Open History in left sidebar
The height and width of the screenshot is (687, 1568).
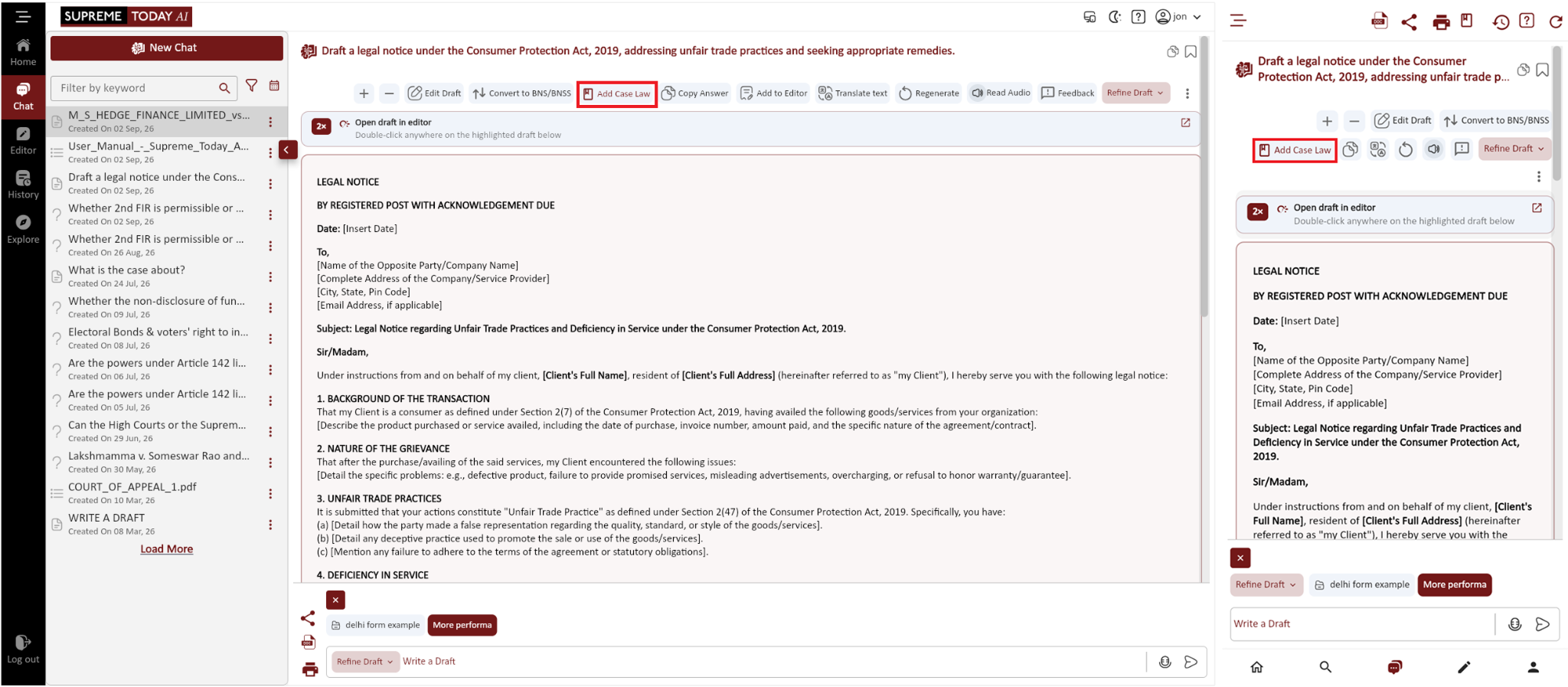coord(23,185)
